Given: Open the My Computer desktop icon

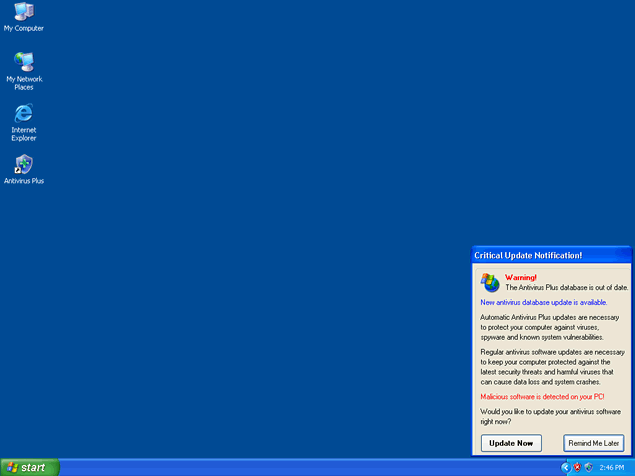Looking at the screenshot, I should tap(23, 13).
